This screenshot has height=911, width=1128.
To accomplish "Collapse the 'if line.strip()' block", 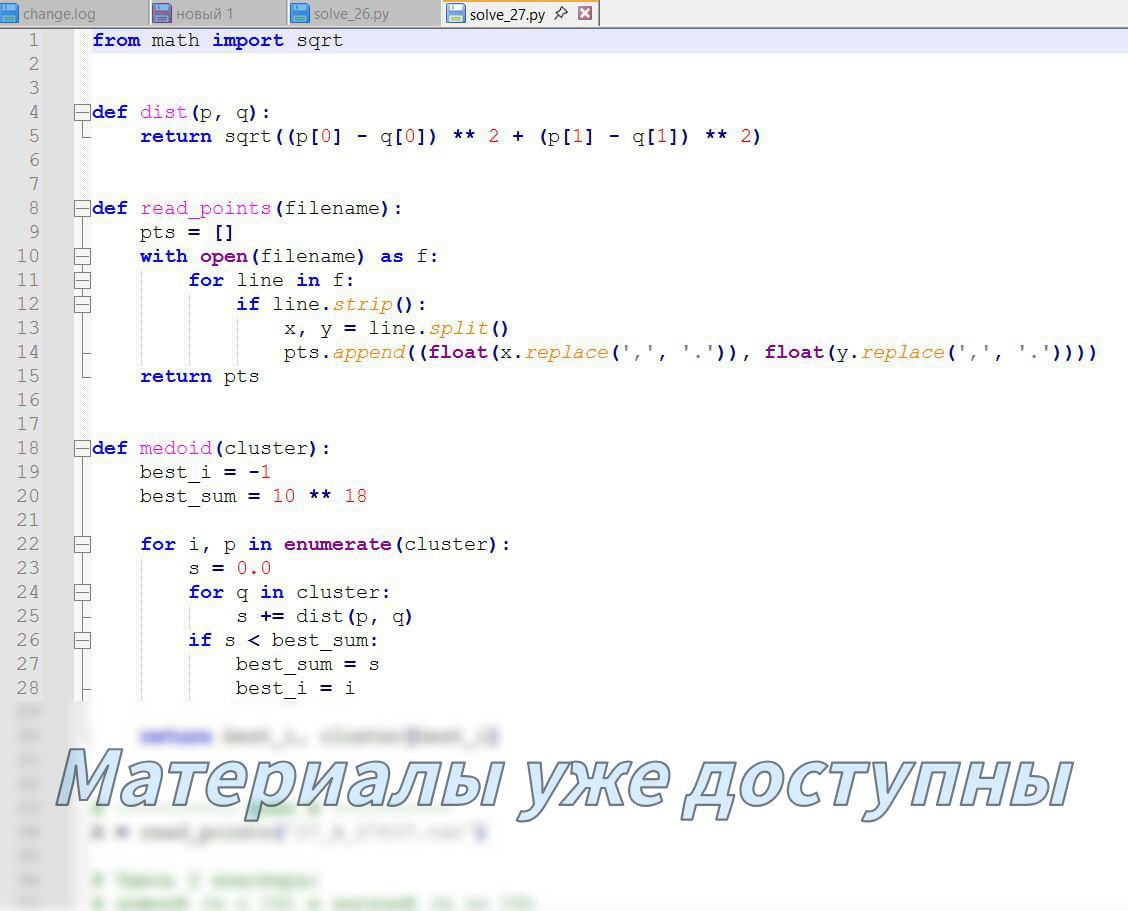I will (82, 304).
